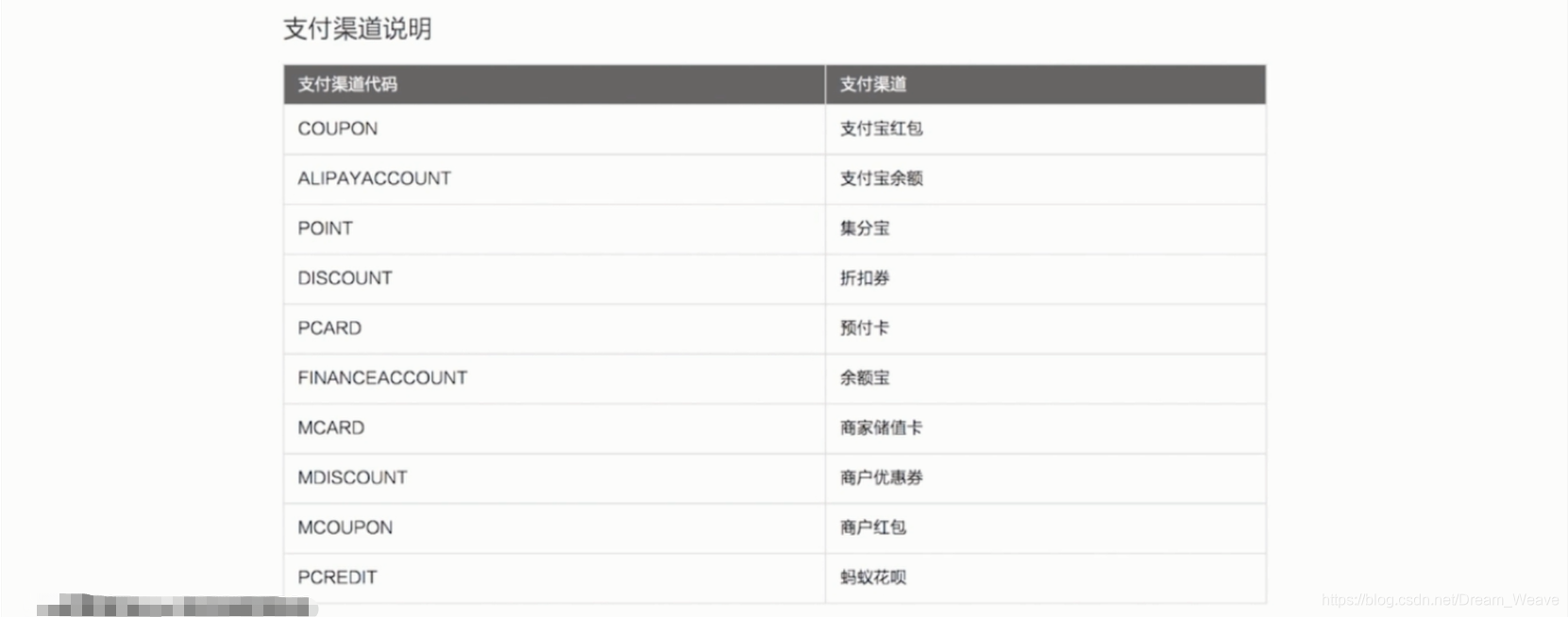Click the POINT table cell
This screenshot has height=617, width=1568.
[325, 228]
